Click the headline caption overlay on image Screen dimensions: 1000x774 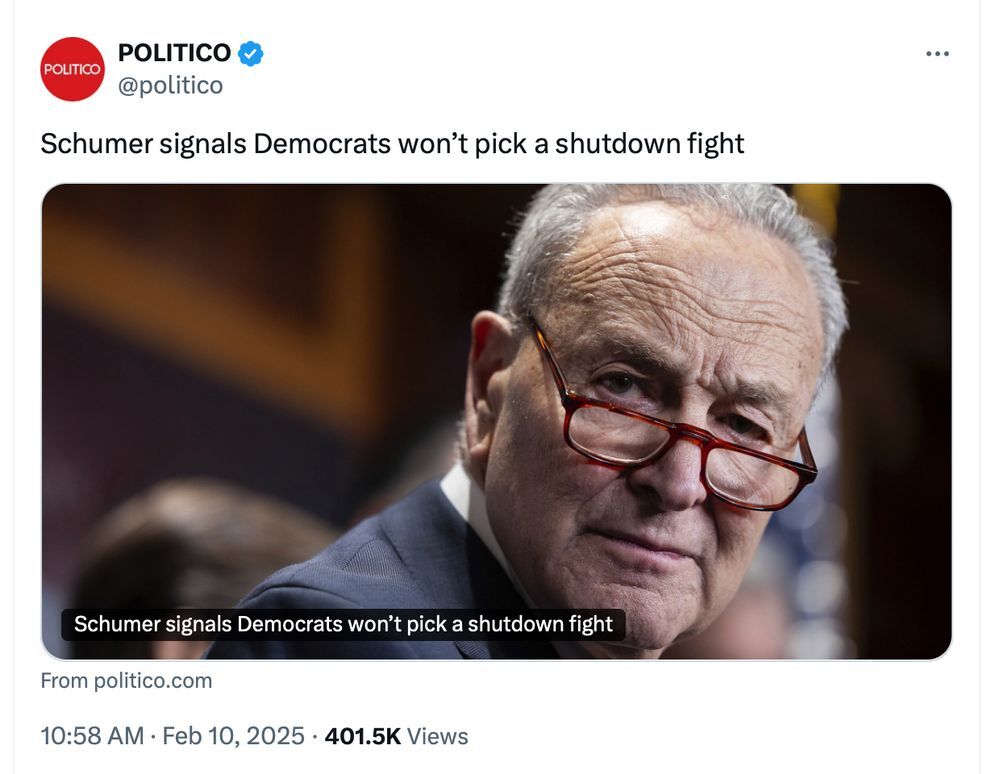pyautogui.click(x=343, y=624)
